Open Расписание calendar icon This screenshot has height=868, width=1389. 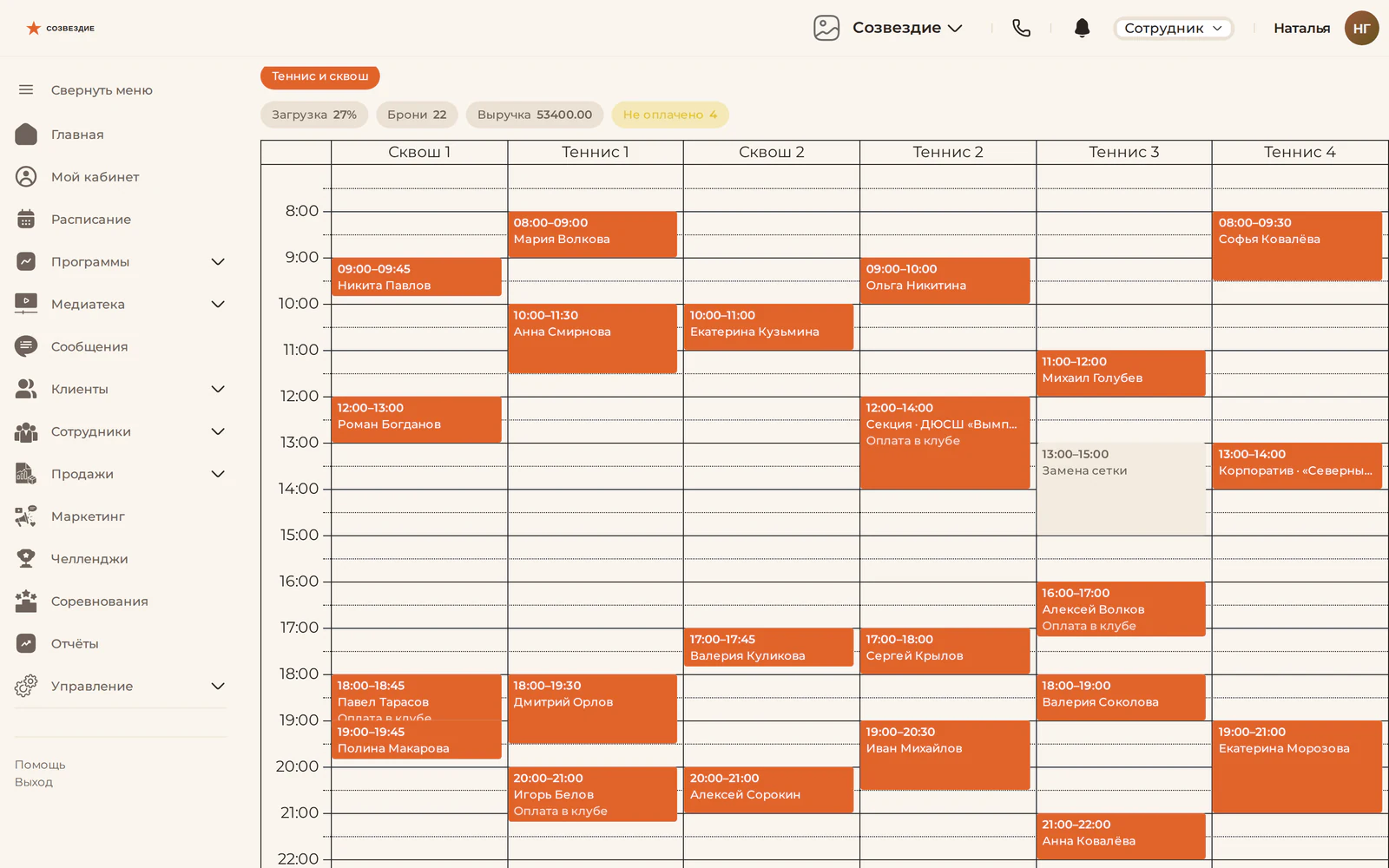point(26,219)
